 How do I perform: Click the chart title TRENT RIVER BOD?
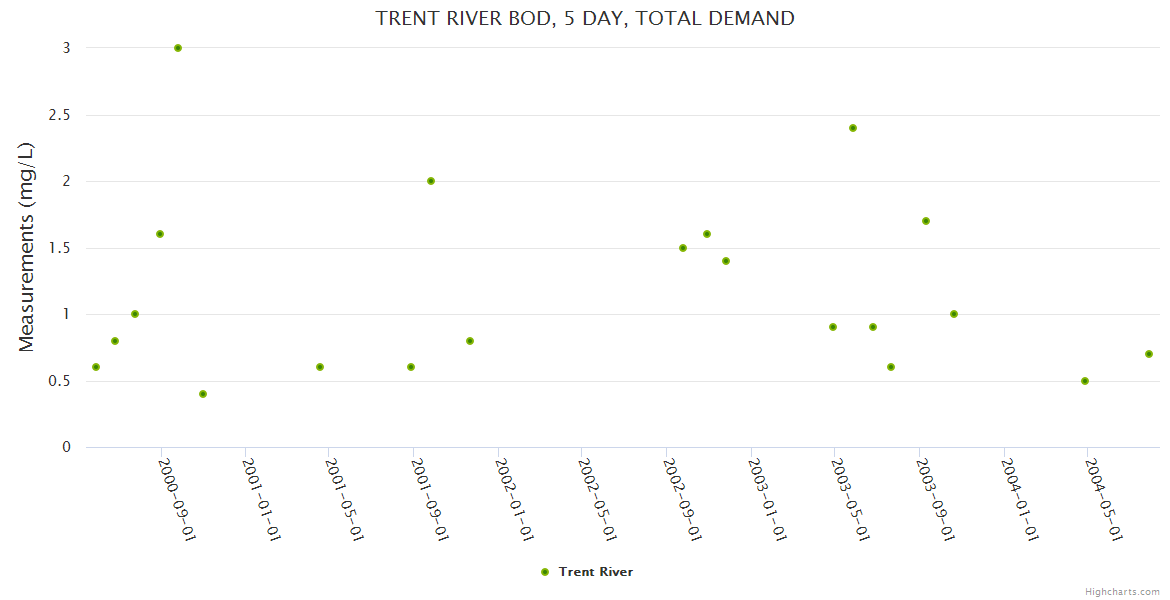point(585,18)
